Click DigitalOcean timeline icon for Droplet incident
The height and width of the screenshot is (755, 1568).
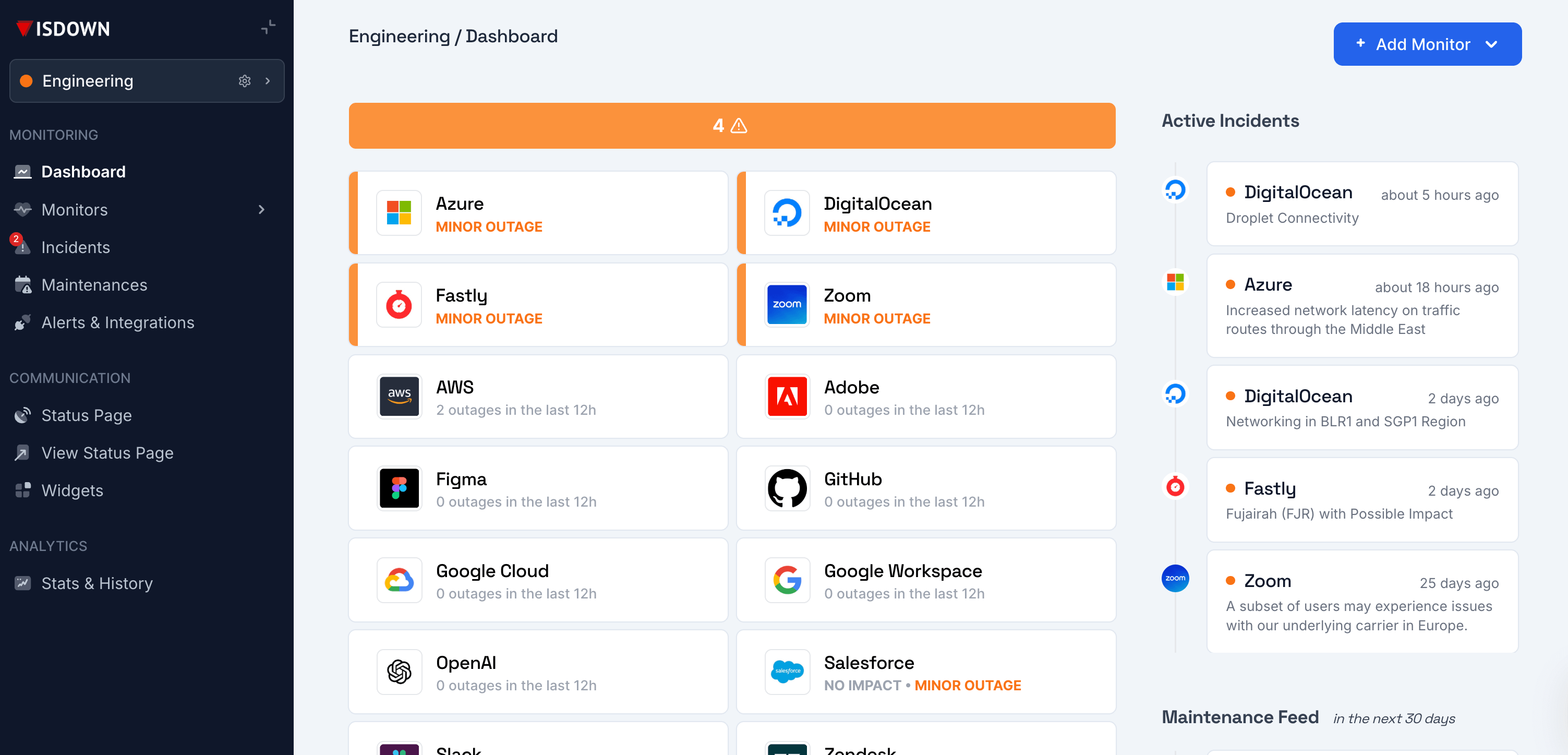click(x=1175, y=190)
